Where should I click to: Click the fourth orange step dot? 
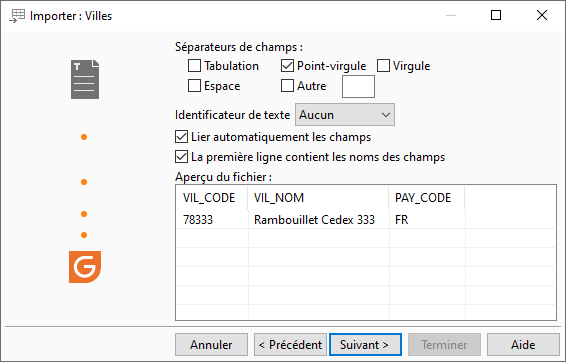pos(84,235)
